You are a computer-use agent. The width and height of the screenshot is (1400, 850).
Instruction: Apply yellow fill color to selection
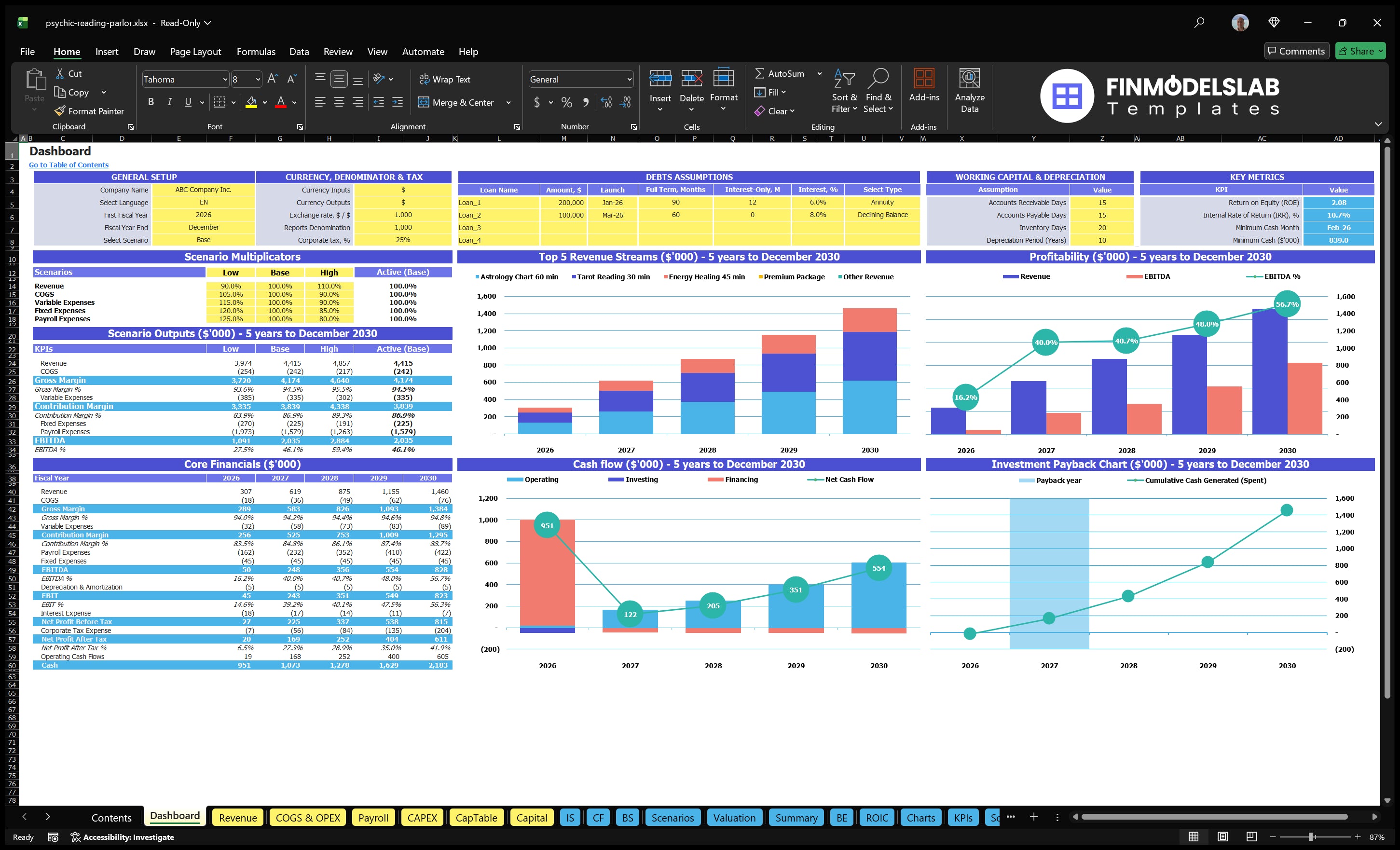coord(252,102)
